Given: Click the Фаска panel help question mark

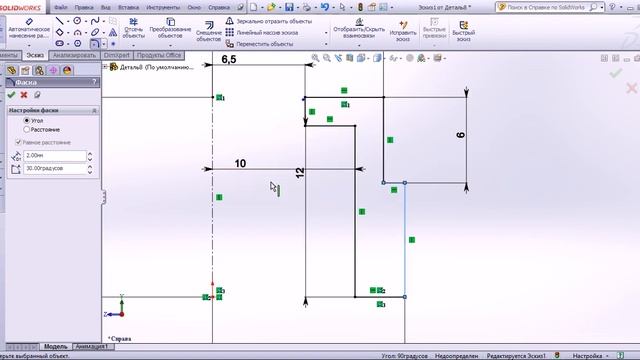Looking at the screenshot, I should point(94,82).
